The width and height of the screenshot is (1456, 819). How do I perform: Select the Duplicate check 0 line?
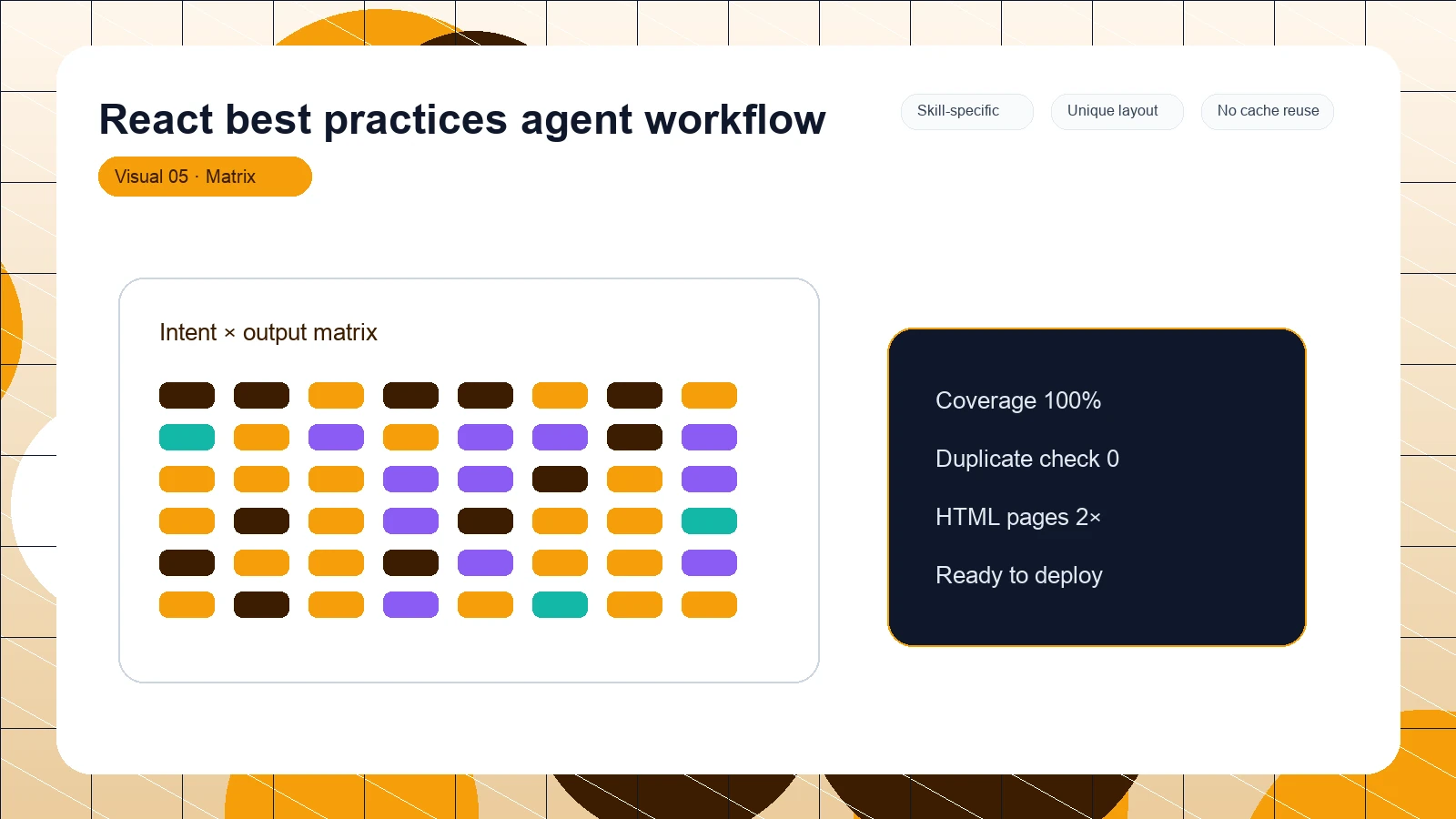coord(1027,459)
